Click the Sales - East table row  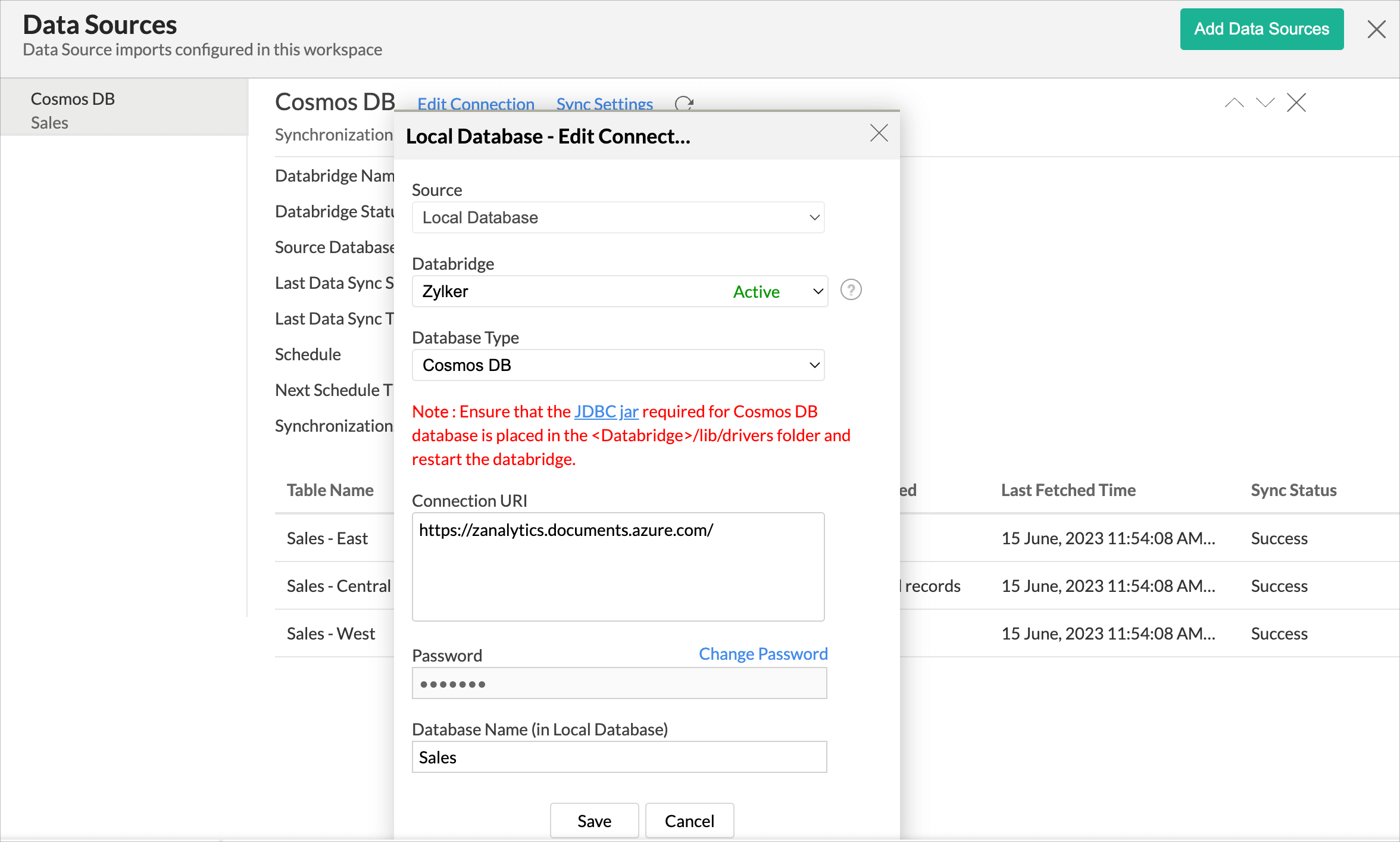(x=327, y=538)
